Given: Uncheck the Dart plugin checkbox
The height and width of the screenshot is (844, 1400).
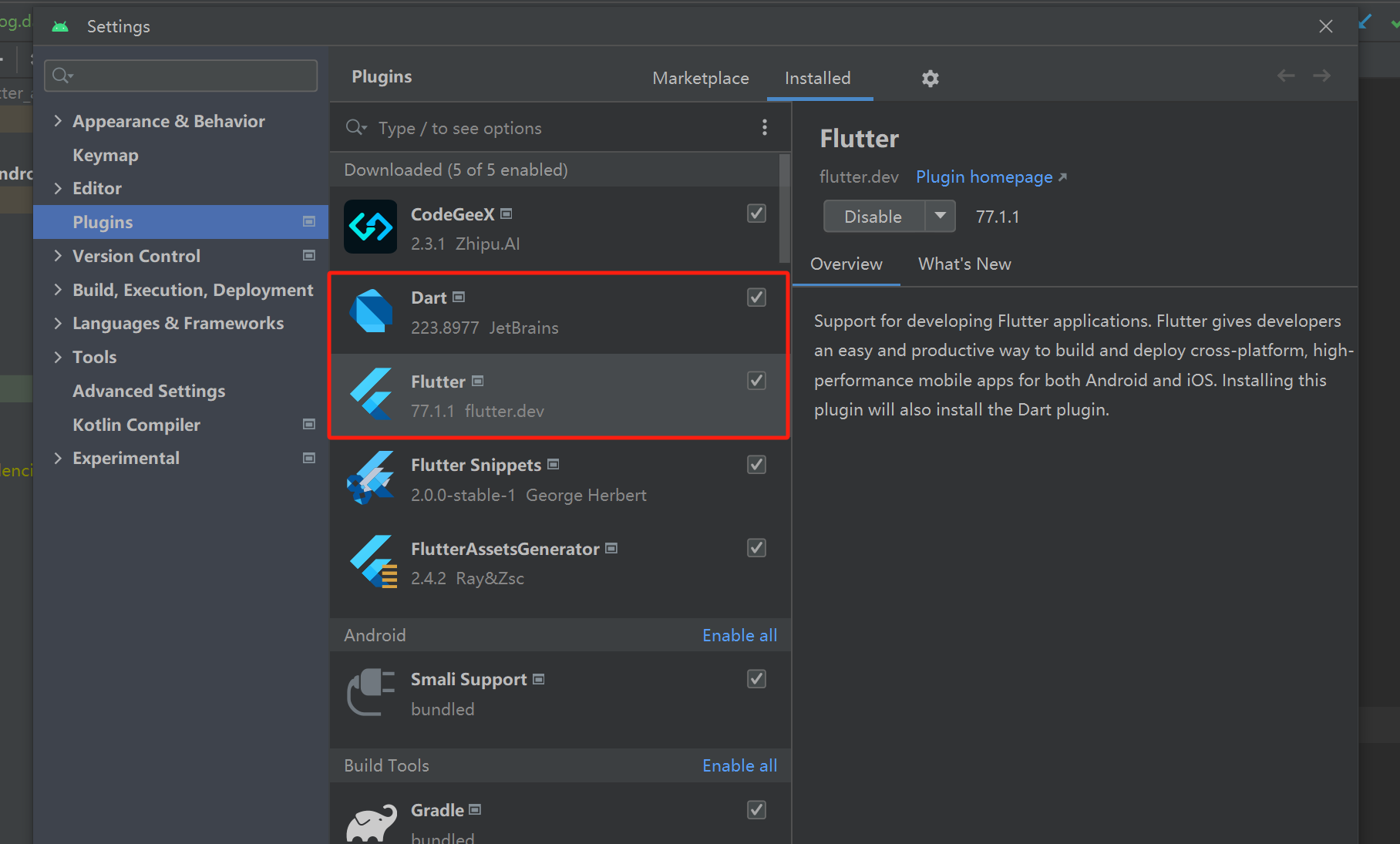Looking at the screenshot, I should click(x=757, y=298).
